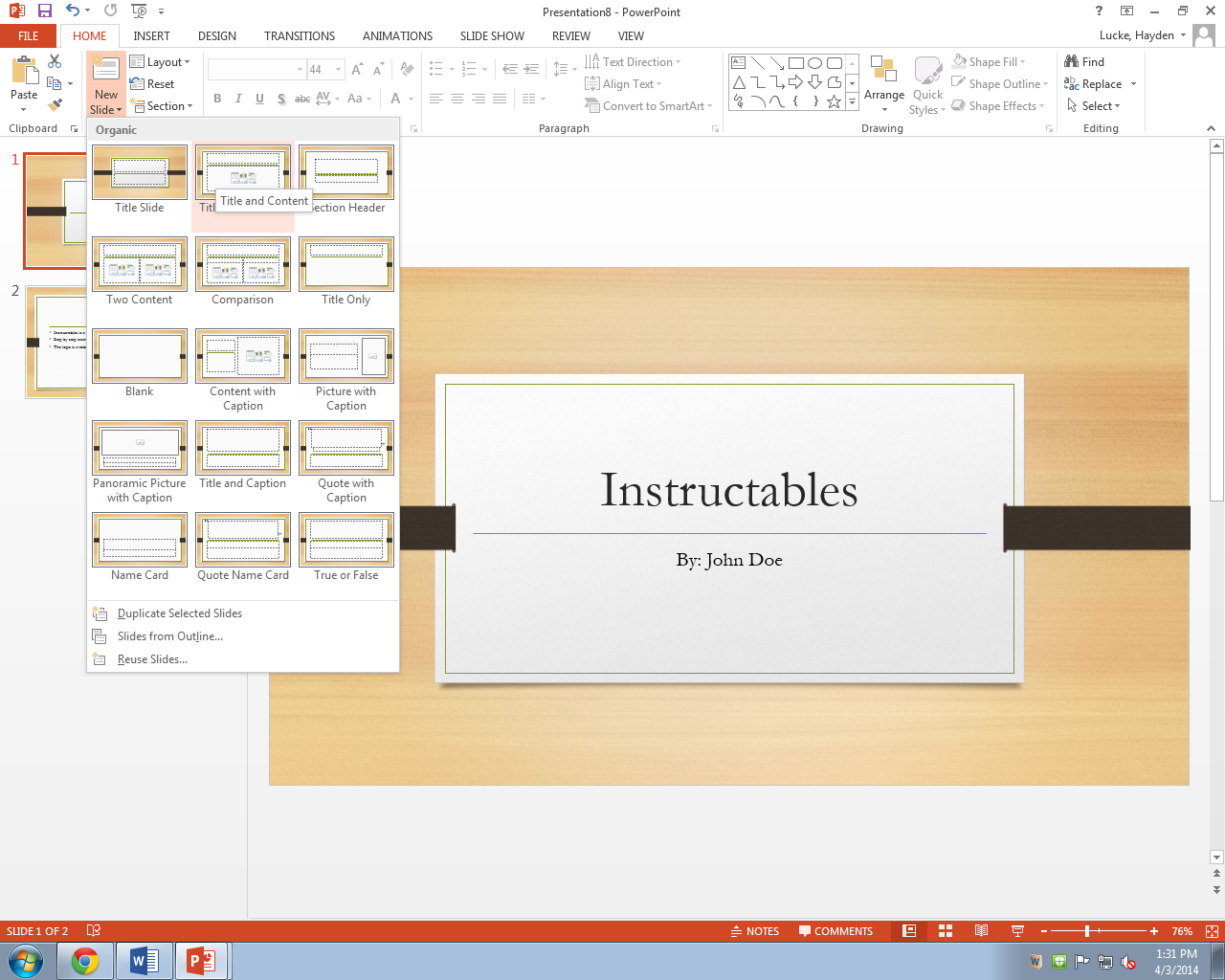This screenshot has height=980, width=1225.
Task: Insert a text box from the shapes gallery
Action: point(739,62)
